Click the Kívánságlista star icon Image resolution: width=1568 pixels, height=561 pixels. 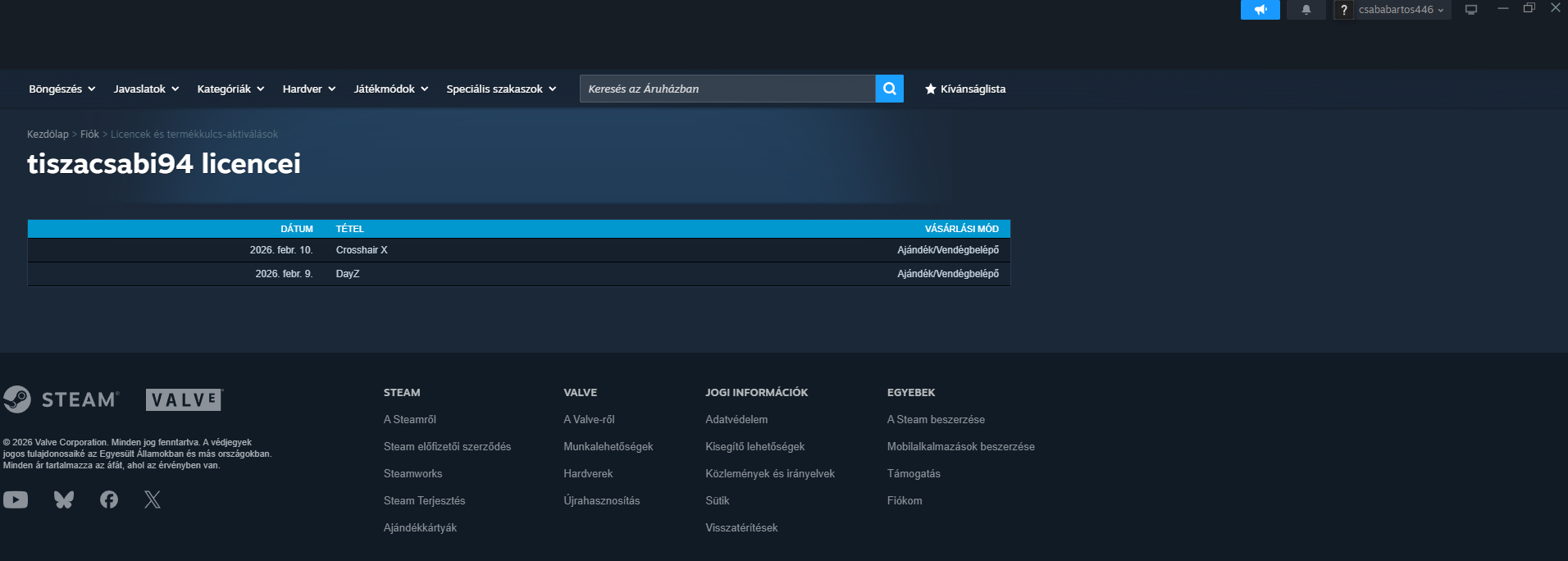tap(930, 89)
